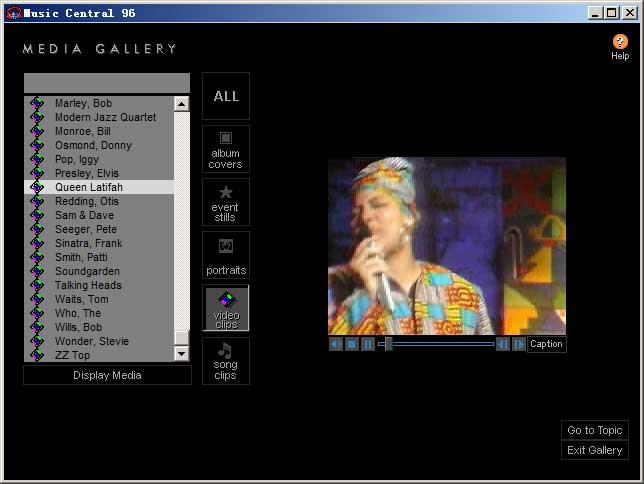Image resolution: width=644 pixels, height=484 pixels.
Task: Stop the video playback
Action: click(352, 344)
